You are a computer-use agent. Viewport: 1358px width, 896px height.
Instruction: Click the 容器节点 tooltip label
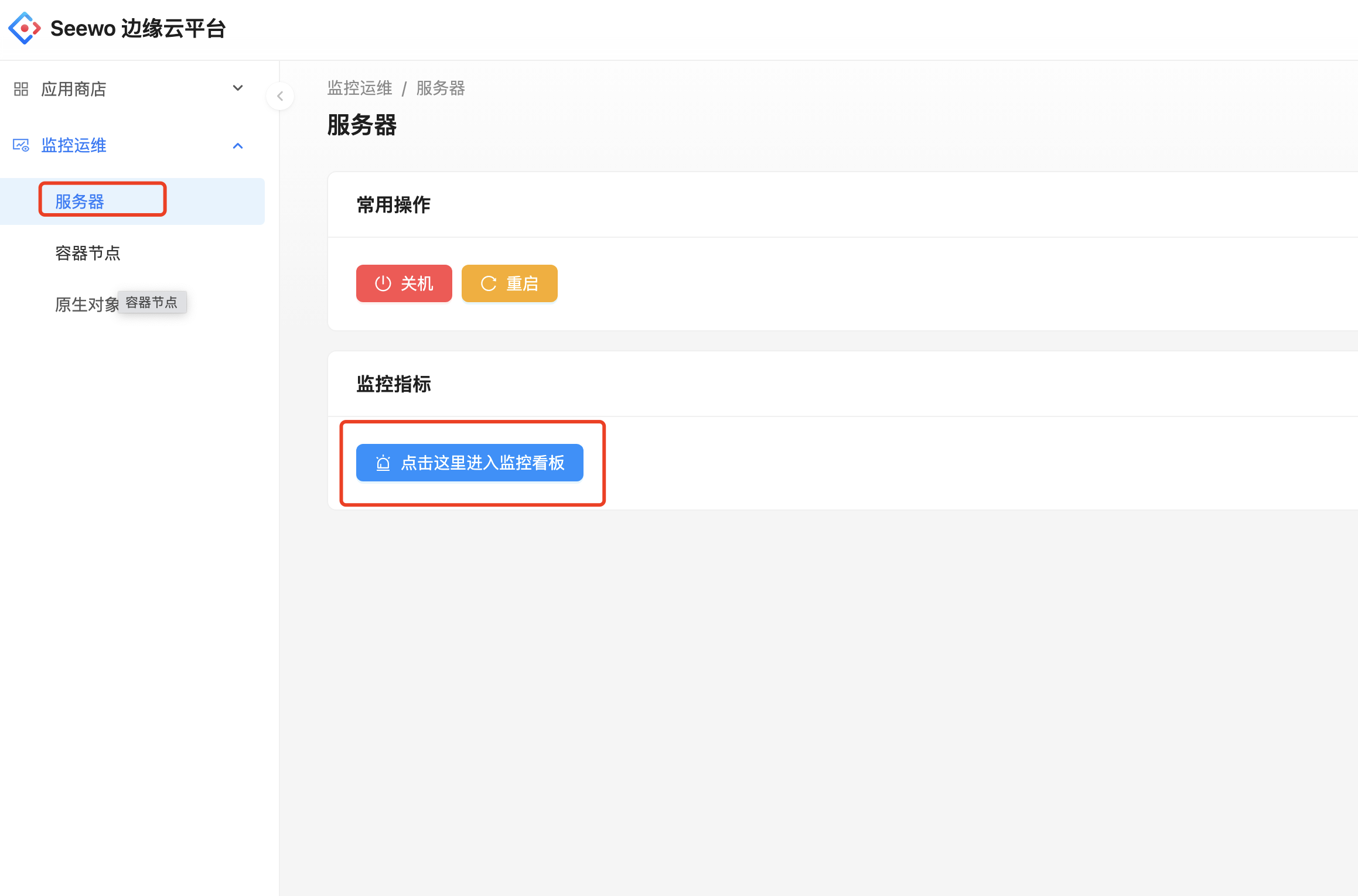tap(152, 302)
